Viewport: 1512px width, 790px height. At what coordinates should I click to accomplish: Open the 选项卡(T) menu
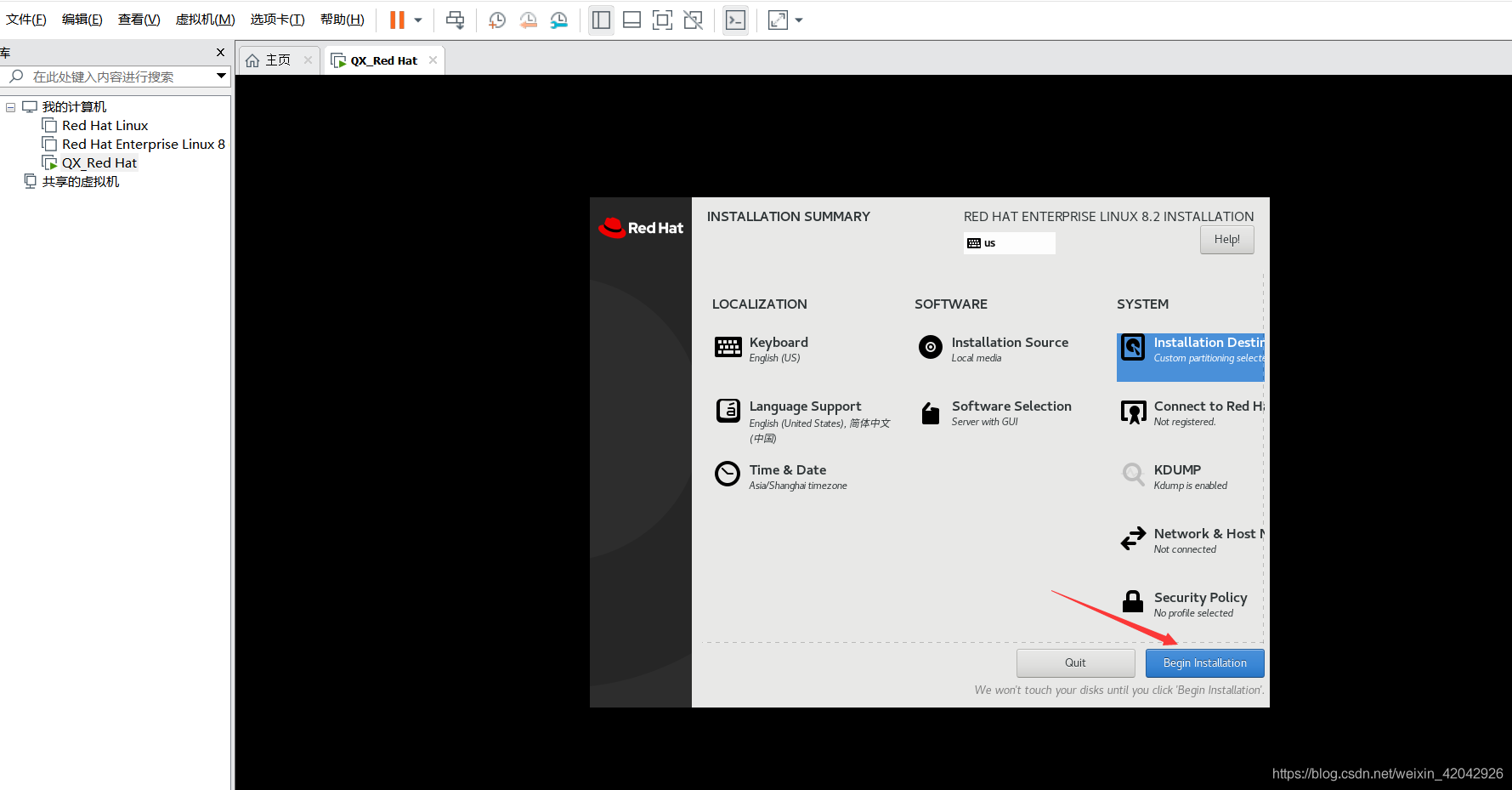coord(278,20)
